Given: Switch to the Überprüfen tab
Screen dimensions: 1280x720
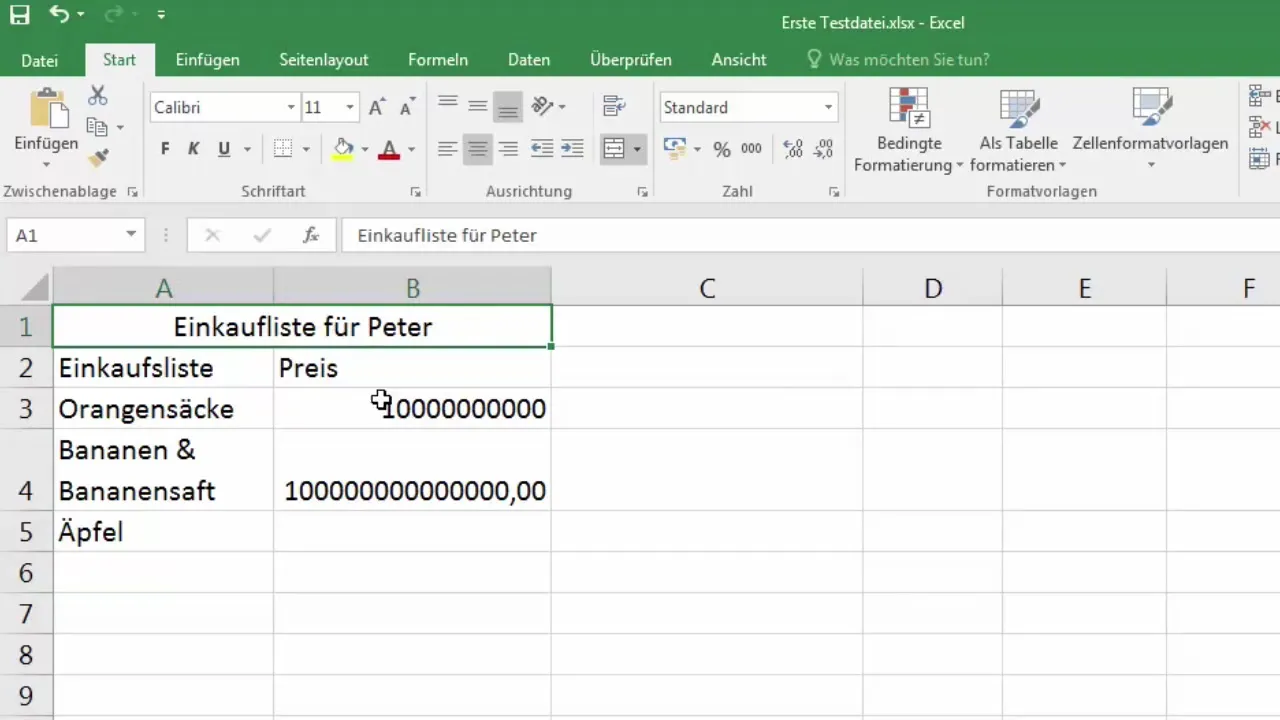Looking at the screenshot, I should coord(631,60).
